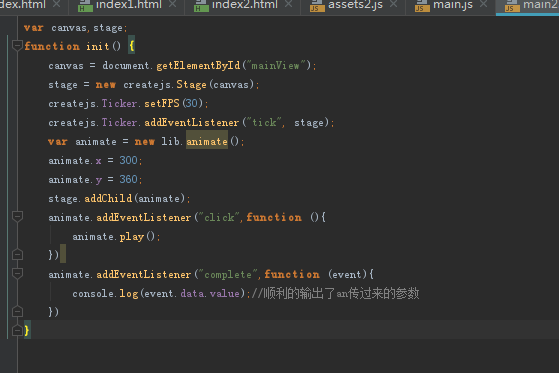Click the number 30 in setFPS
The image size is (559, 373).
192,103
